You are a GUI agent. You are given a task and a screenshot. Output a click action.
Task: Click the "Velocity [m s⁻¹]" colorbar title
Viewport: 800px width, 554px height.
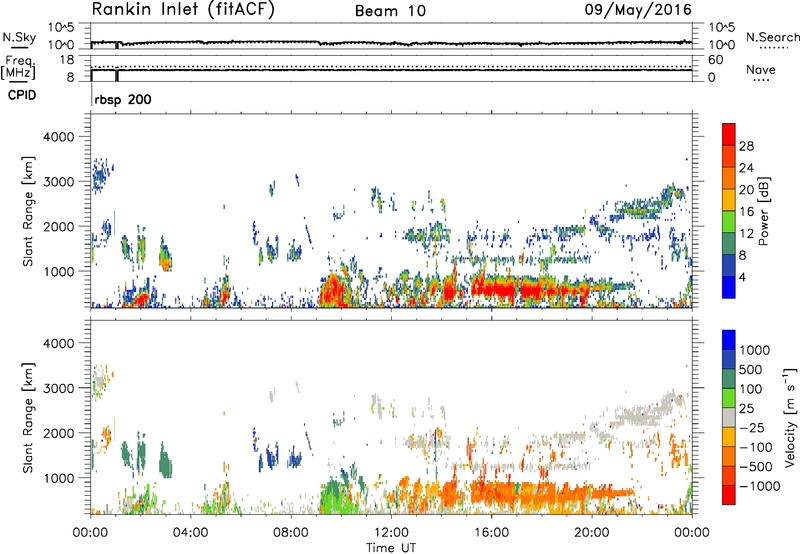click(790, 417)
